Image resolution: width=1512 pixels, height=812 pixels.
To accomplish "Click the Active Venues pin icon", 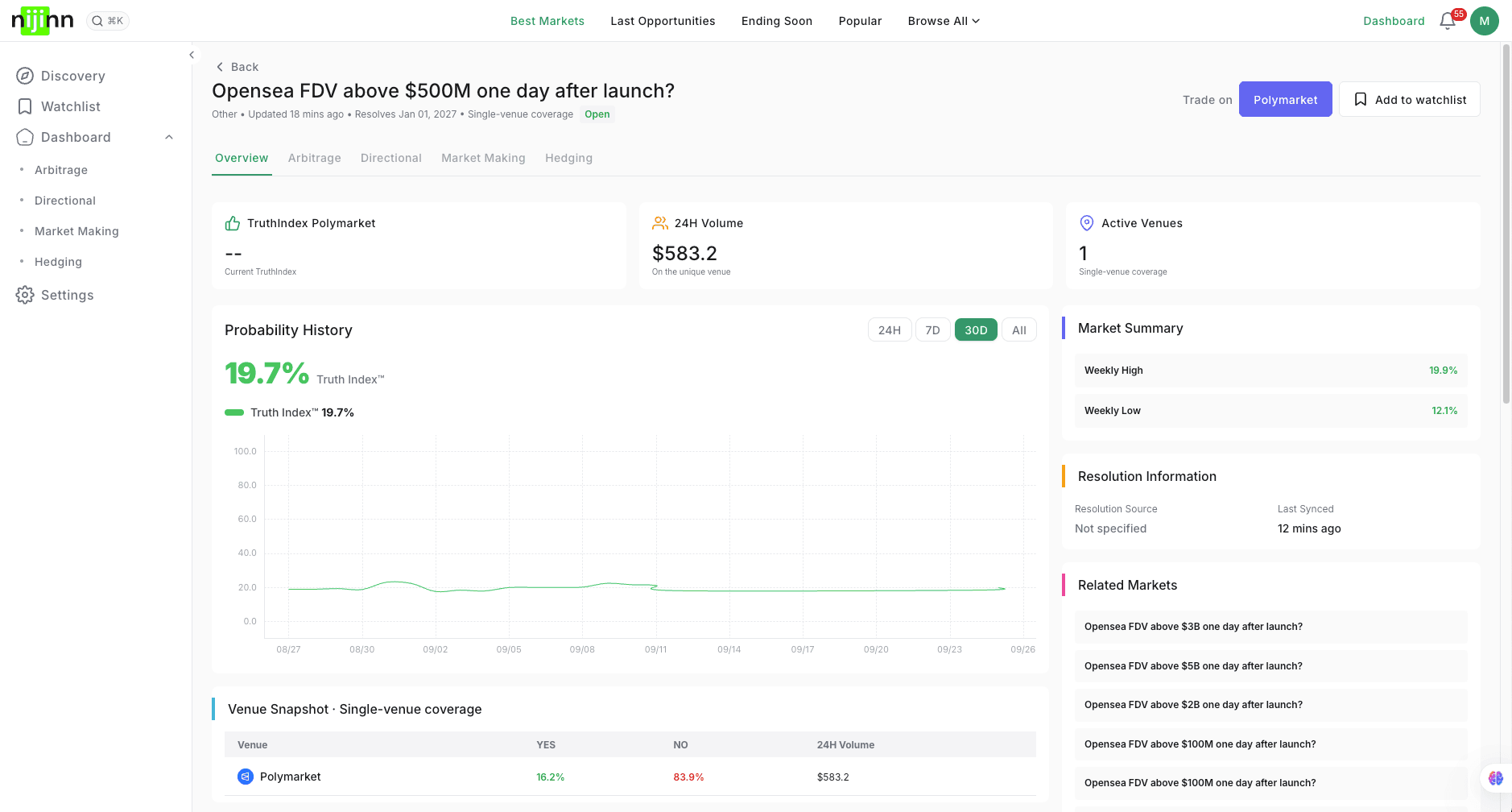I will click(x=1087, y=223).
